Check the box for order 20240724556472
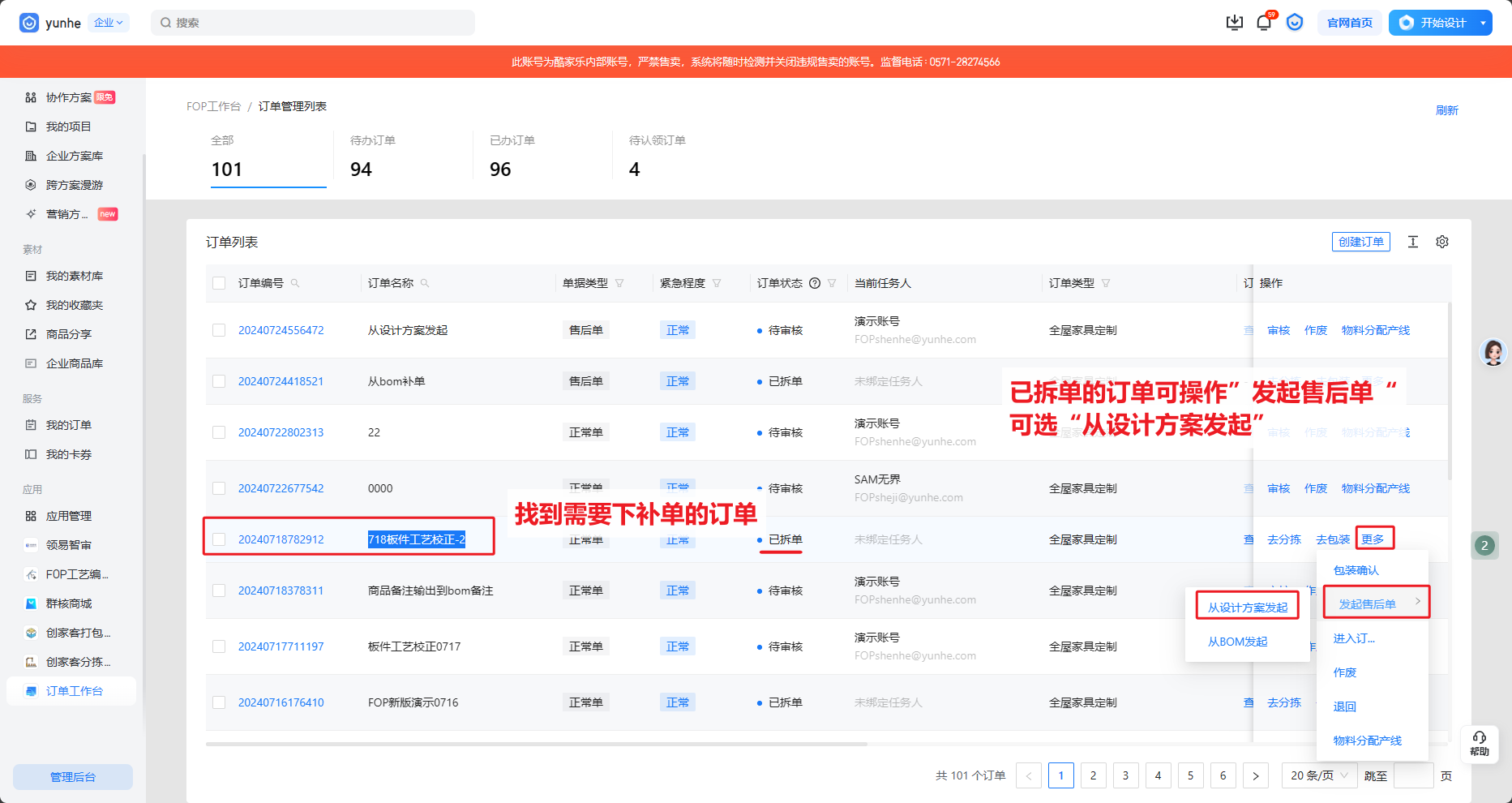 pos(219,330)
